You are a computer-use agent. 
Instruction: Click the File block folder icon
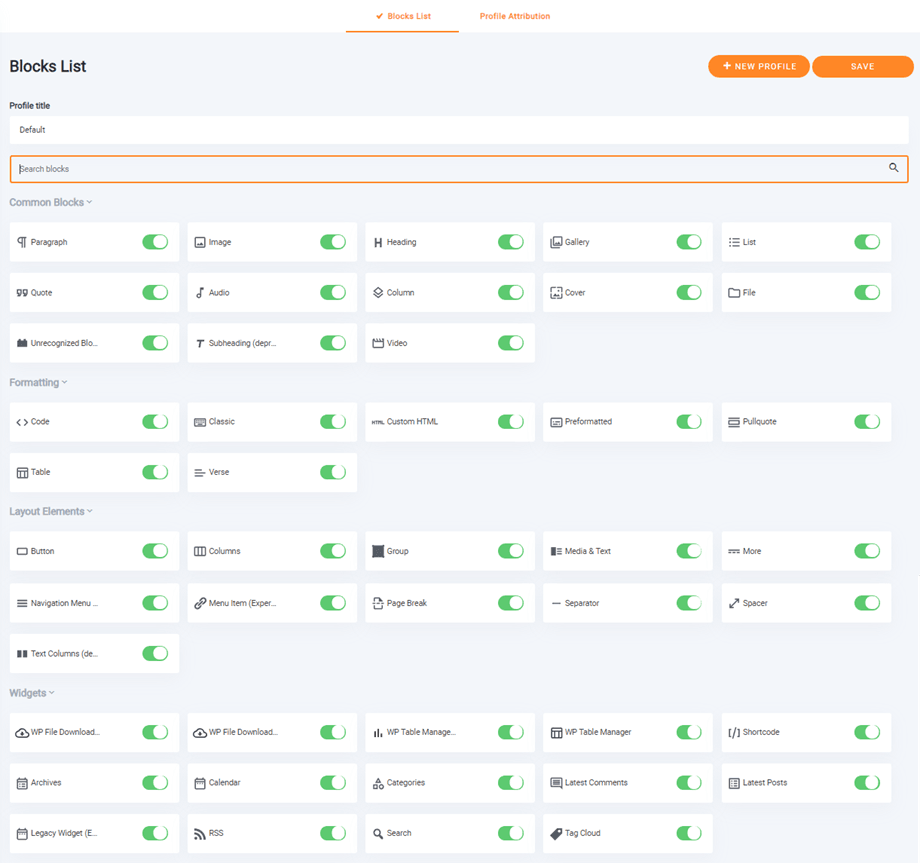734,293
